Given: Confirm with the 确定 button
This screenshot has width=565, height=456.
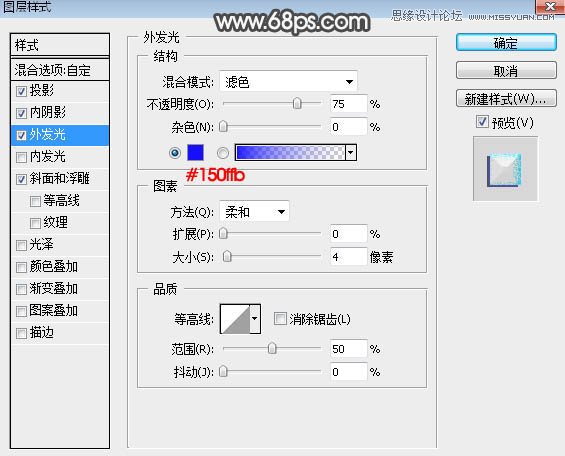Looking at the screenshot, I should [506, 43].
